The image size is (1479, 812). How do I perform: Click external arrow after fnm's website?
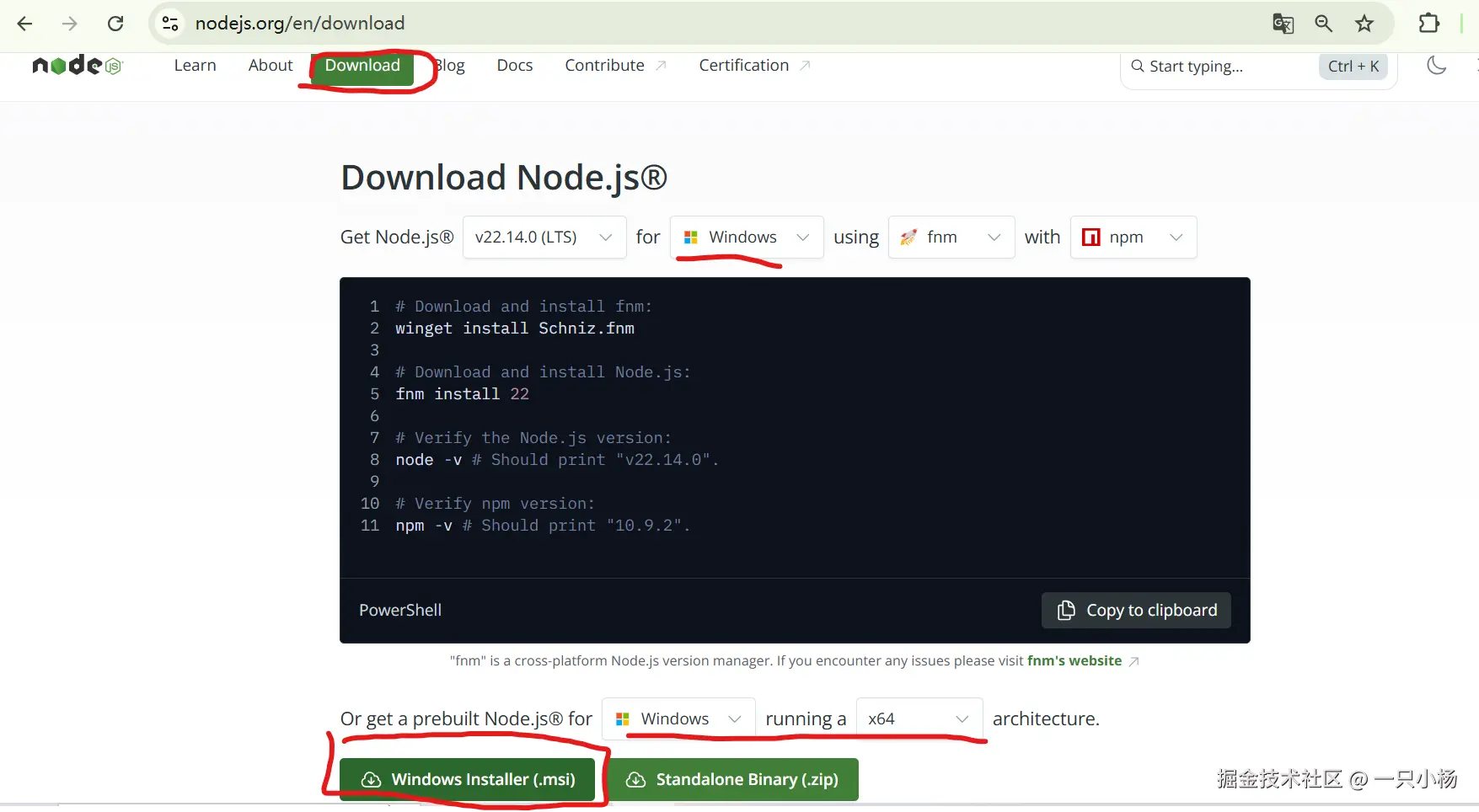[x=1134, y=661]
